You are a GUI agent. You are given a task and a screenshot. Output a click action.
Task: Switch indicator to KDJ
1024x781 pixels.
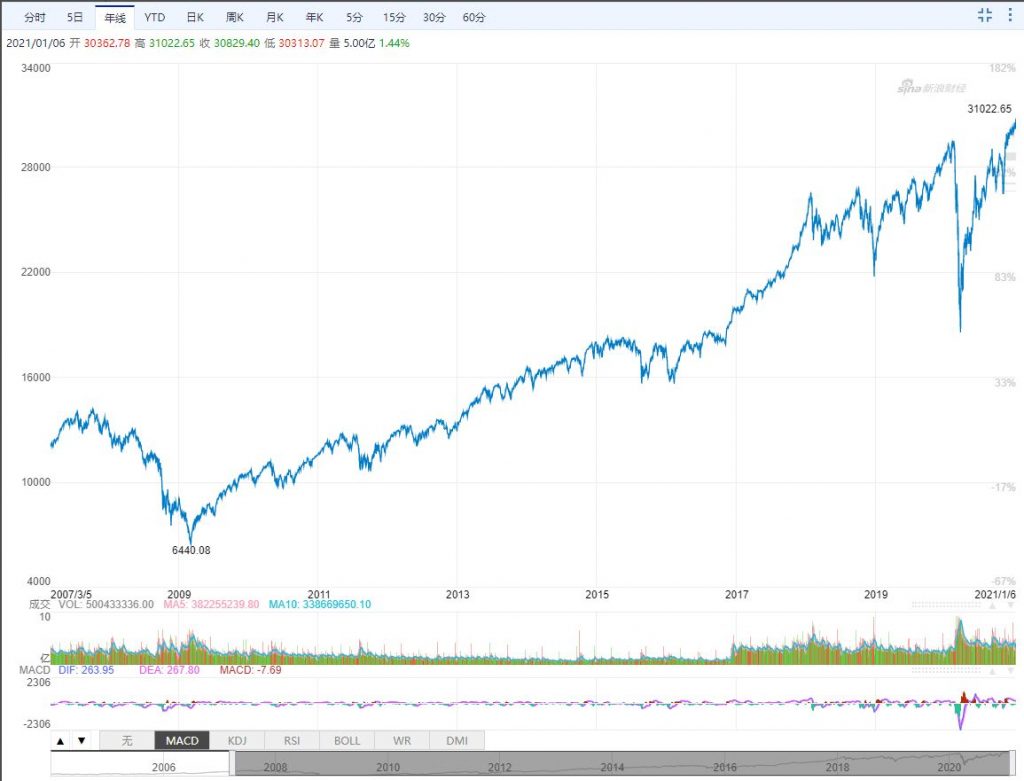[237, 741]
